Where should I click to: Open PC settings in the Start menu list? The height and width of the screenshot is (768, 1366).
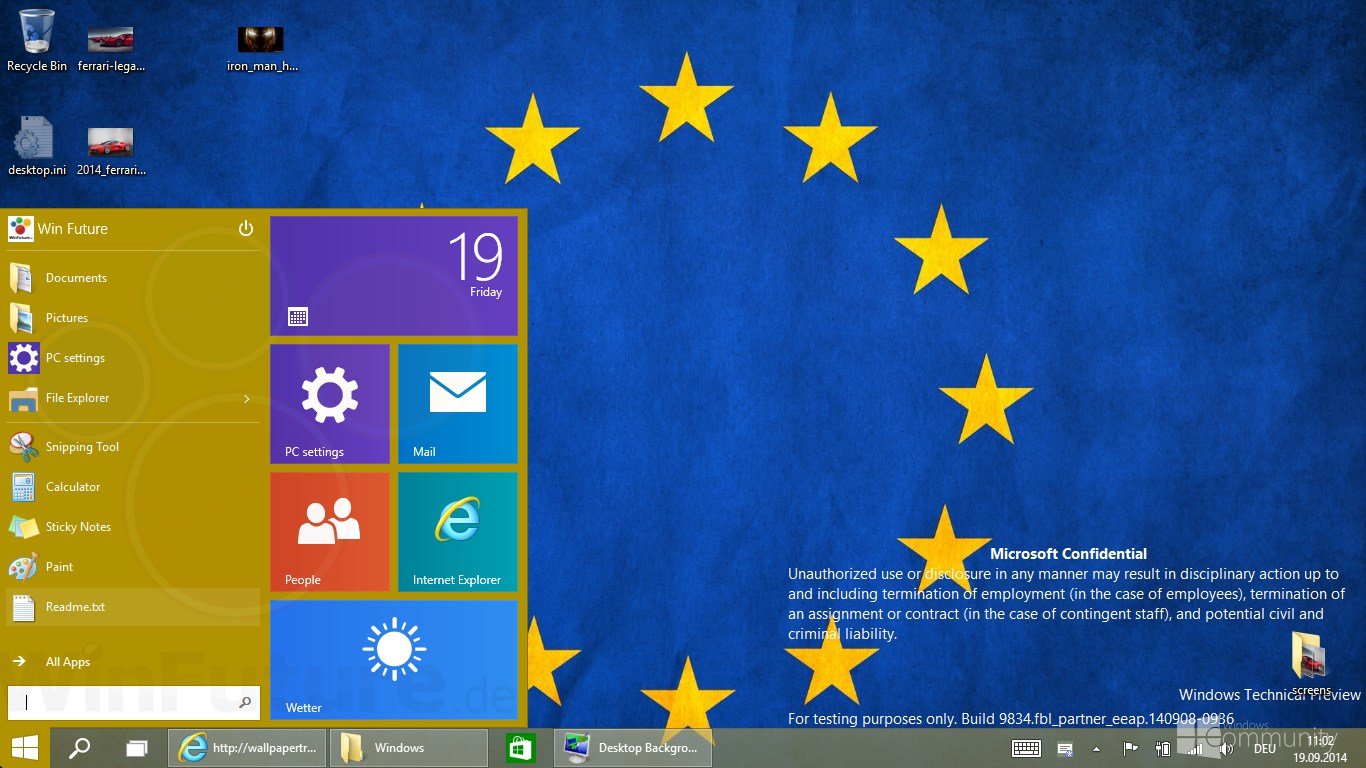133,358
